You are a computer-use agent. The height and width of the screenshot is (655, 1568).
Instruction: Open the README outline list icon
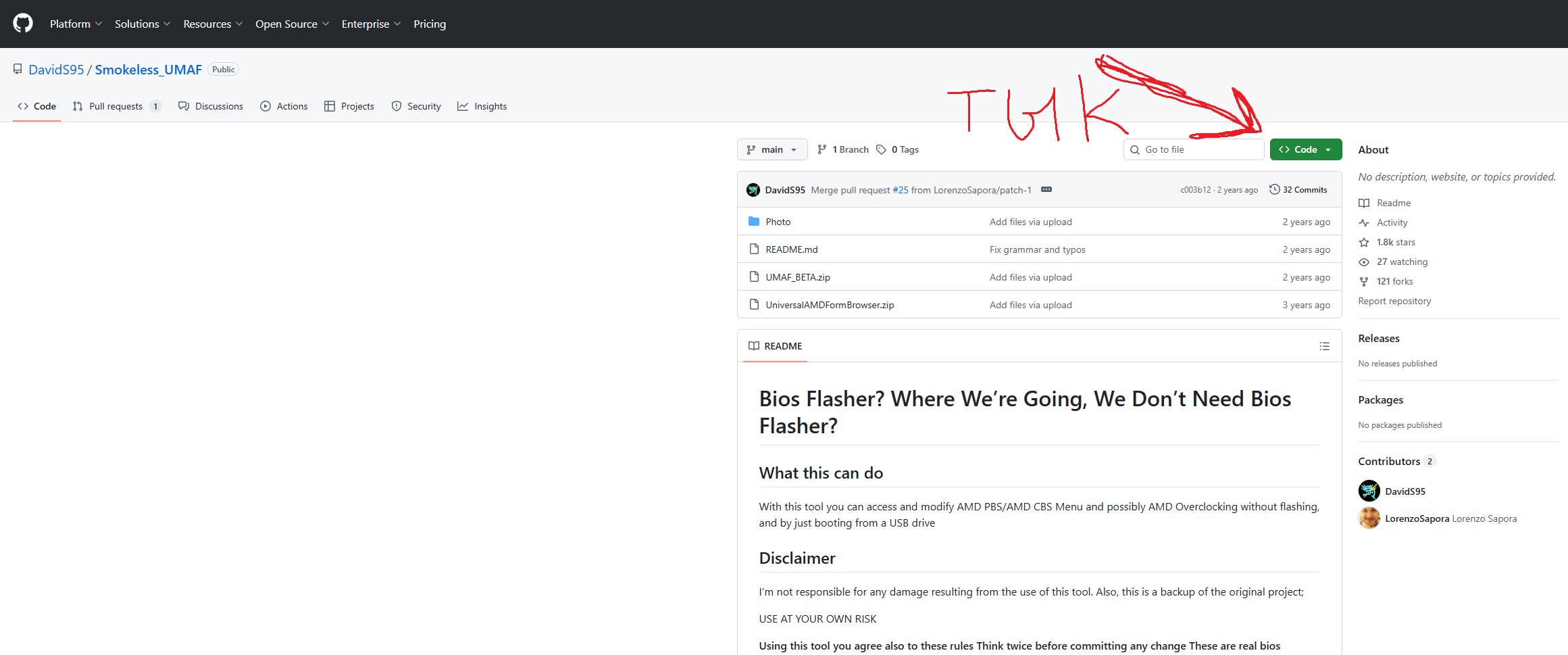point(1324,346)
